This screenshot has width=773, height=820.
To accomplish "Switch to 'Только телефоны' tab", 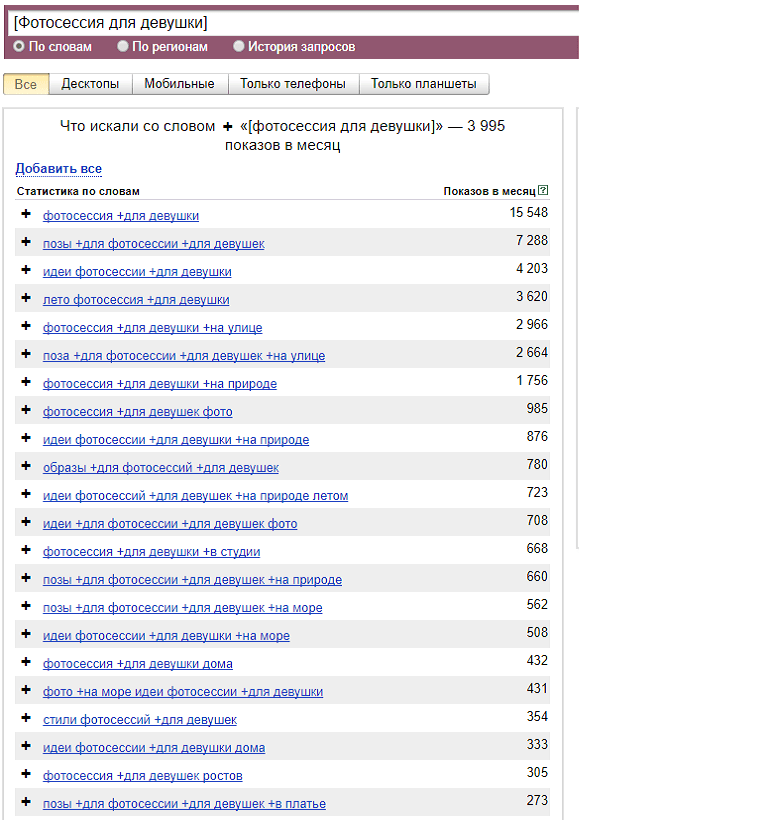I will coord(293,84).
